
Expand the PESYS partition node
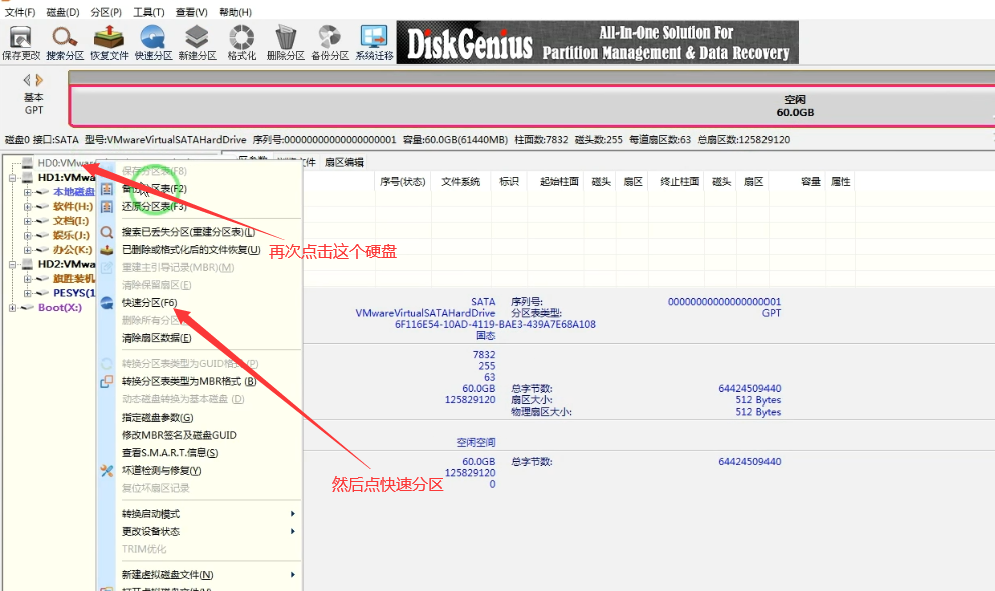(27, 293)
